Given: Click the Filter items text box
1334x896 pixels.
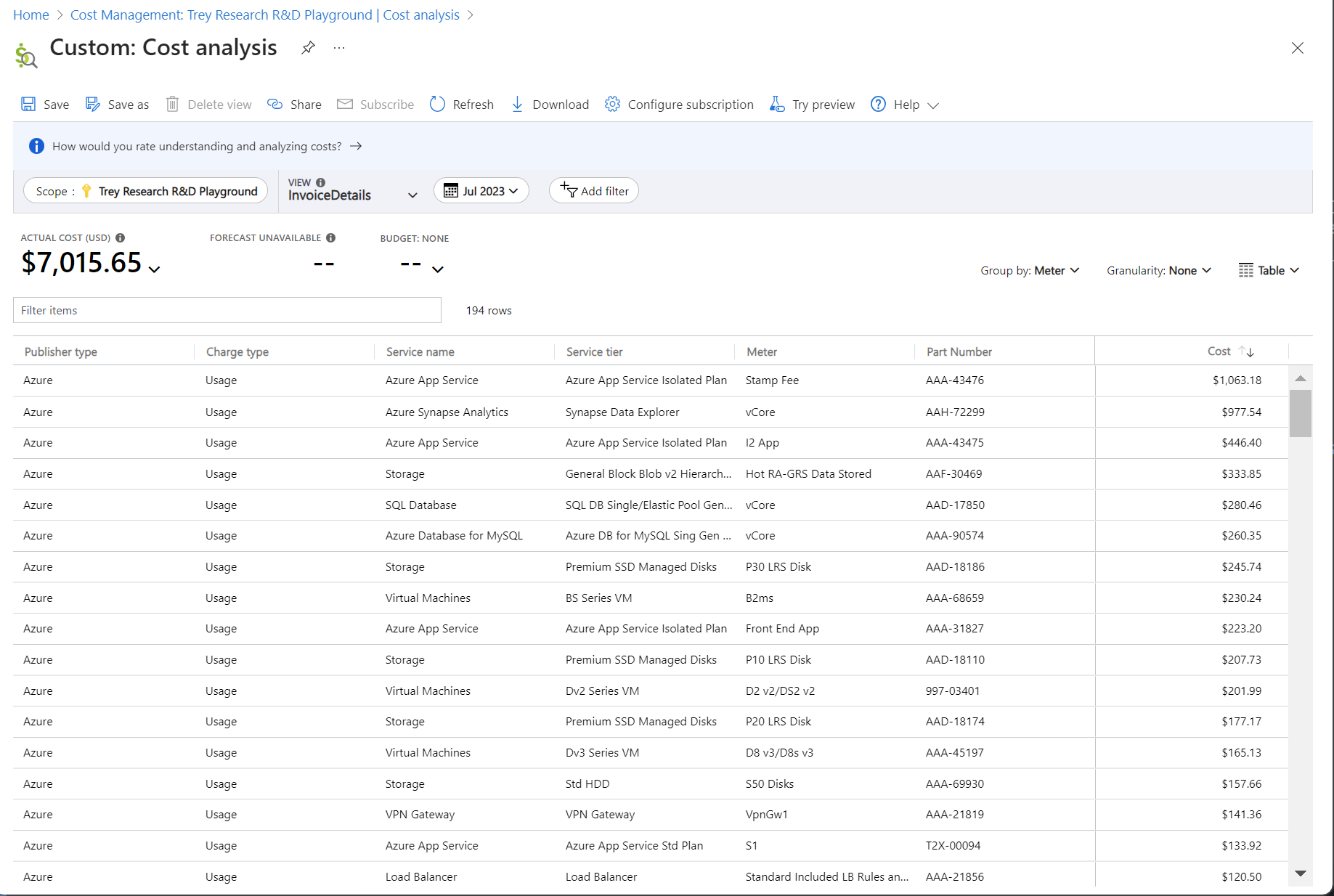Looking at the screenshot, I should pos(227,310).
